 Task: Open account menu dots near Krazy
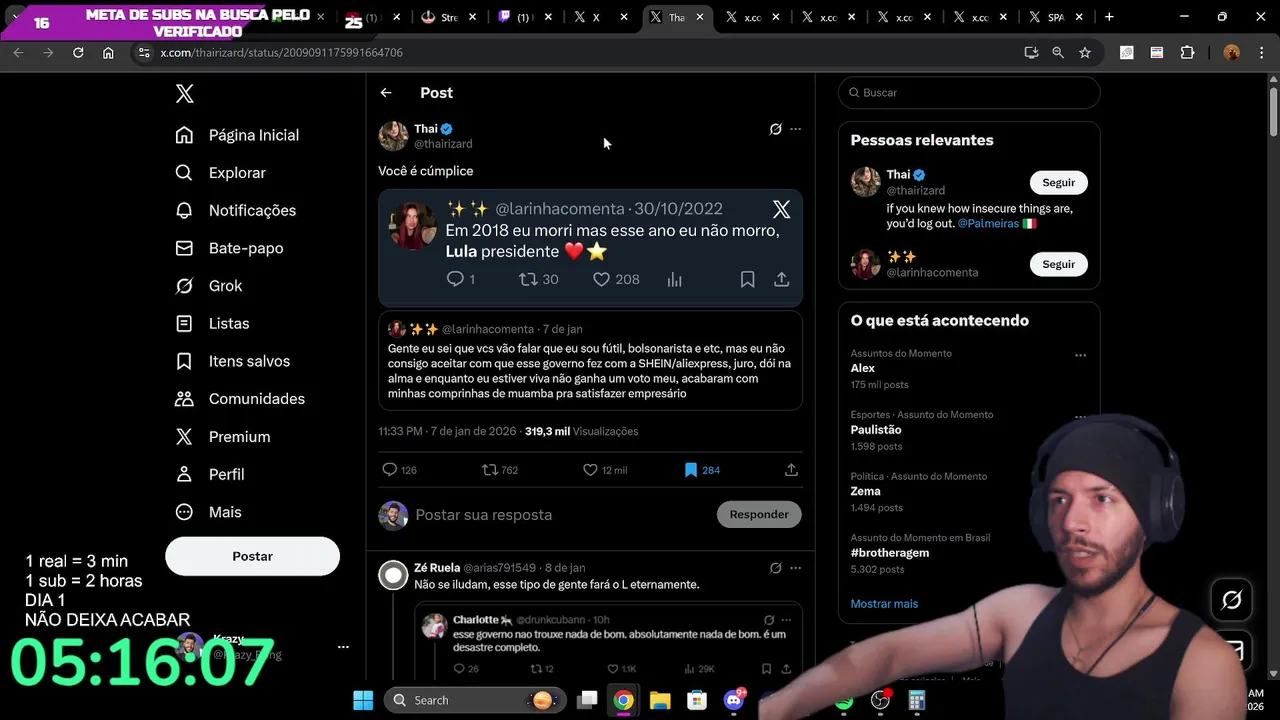coord(343,647)
